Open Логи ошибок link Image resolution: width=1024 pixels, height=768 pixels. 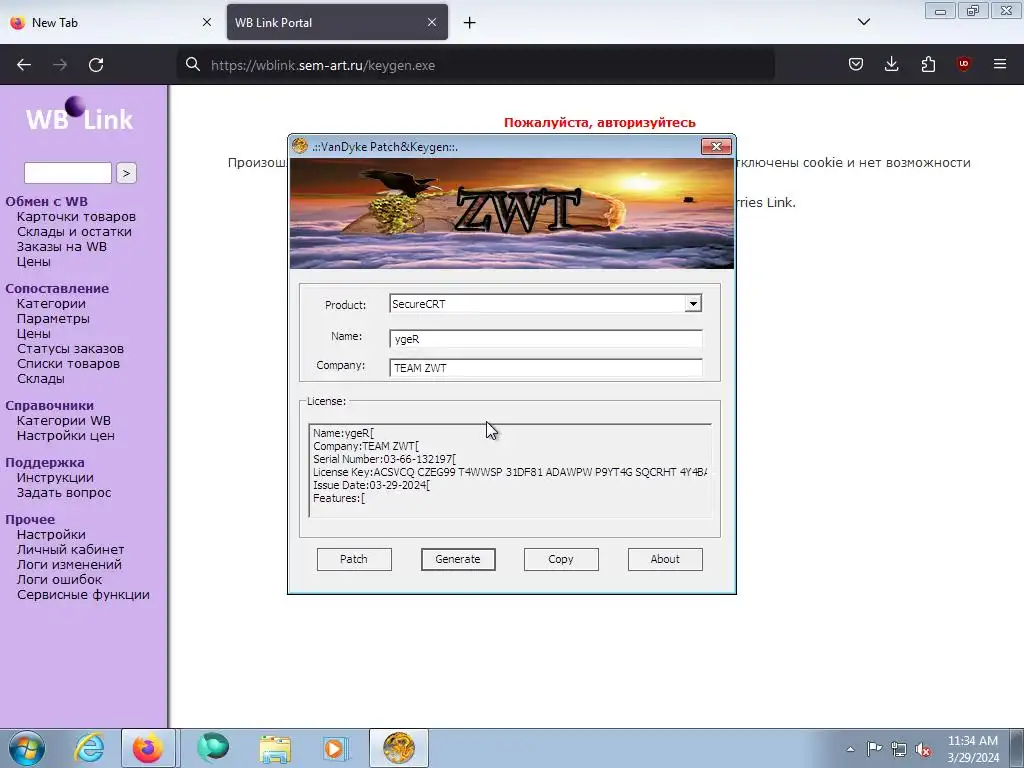coord(59,580)
